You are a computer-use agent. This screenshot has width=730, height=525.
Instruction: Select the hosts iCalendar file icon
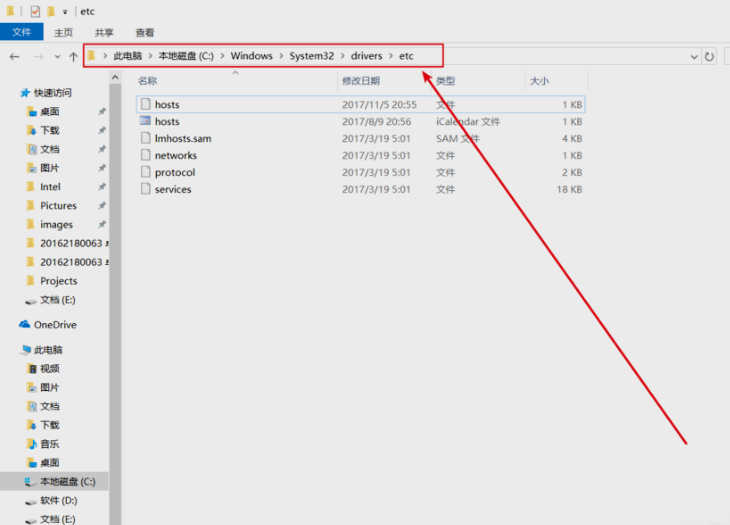pos(145,121)
